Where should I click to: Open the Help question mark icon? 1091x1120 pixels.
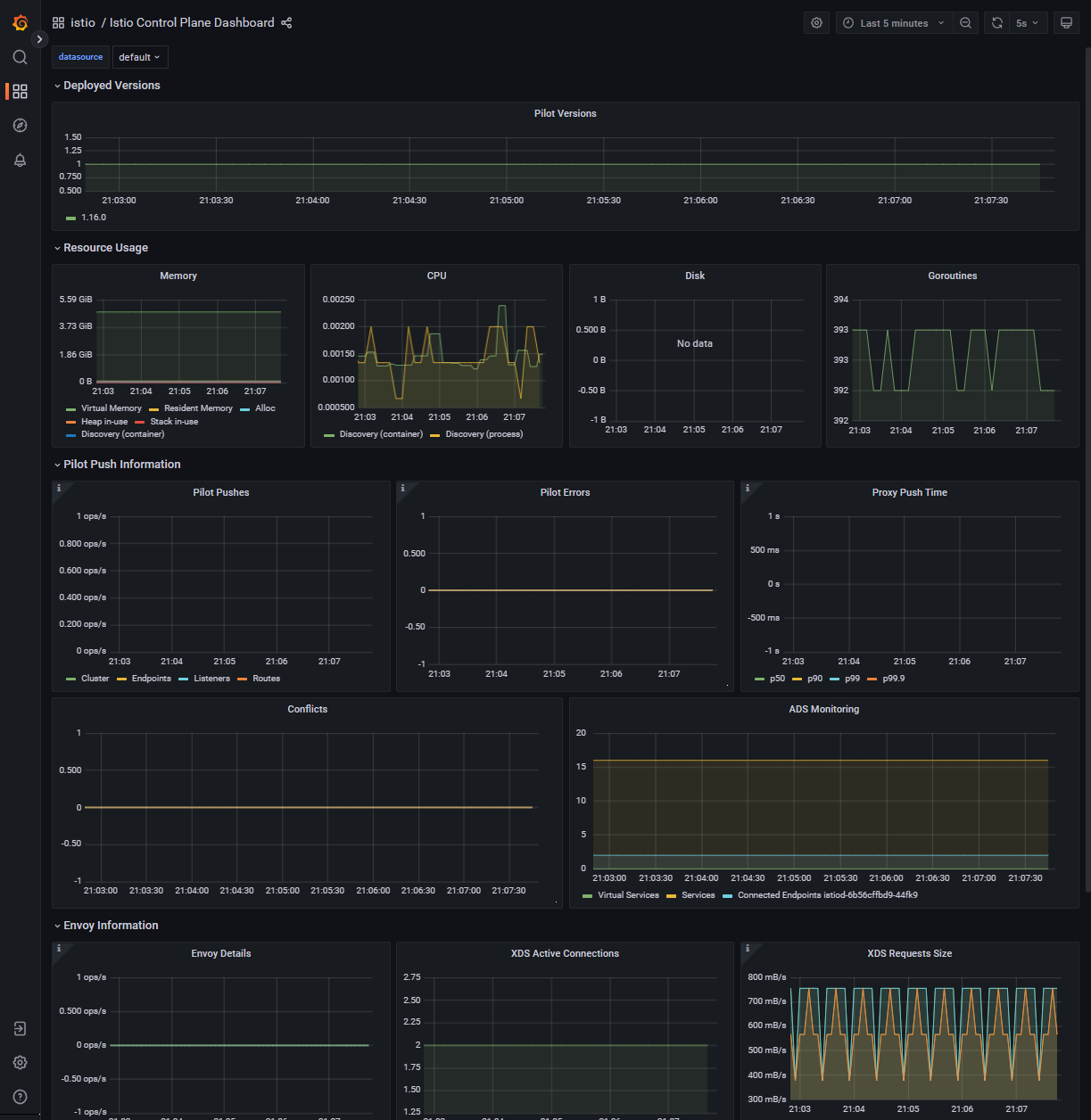(20, 1097)
